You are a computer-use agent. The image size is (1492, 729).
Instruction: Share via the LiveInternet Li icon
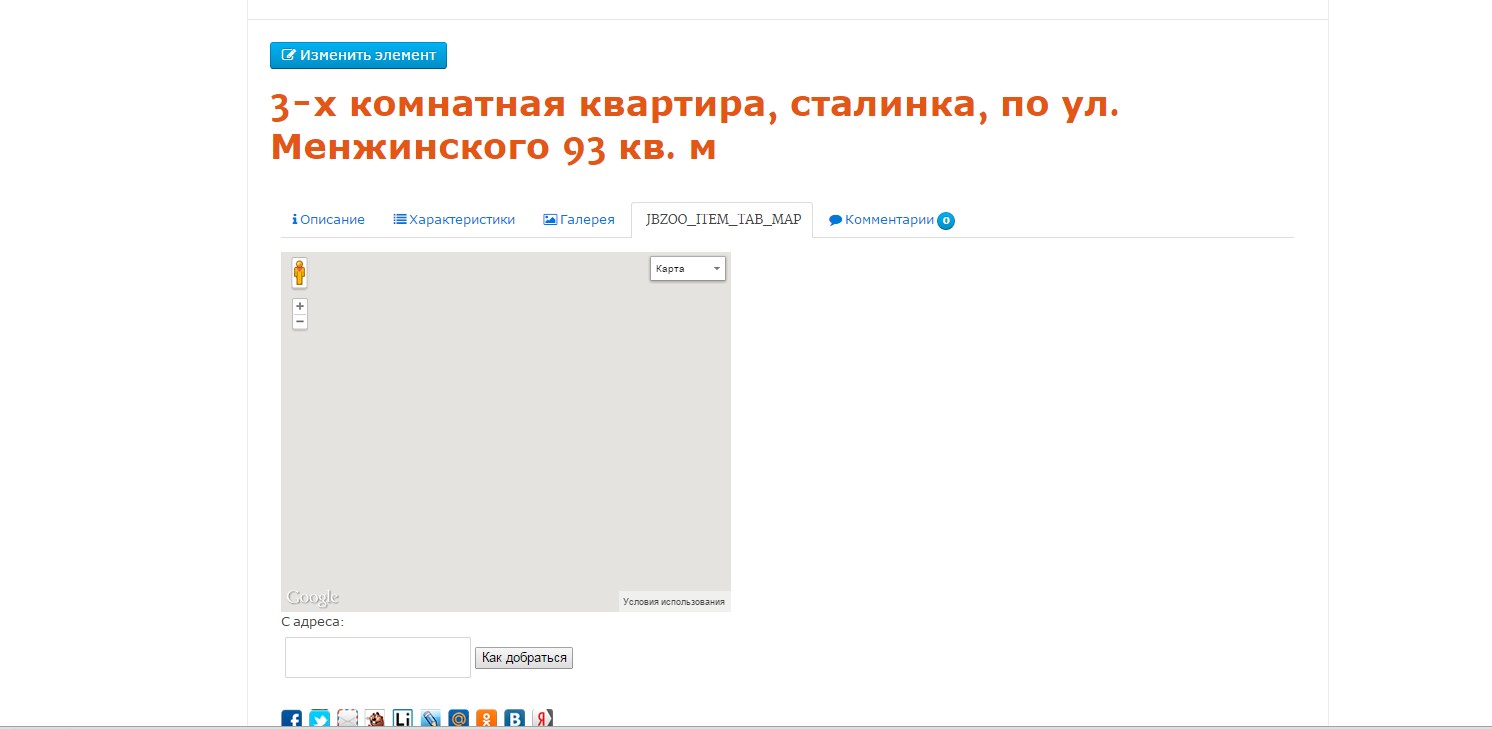click(x=403, y=719)
